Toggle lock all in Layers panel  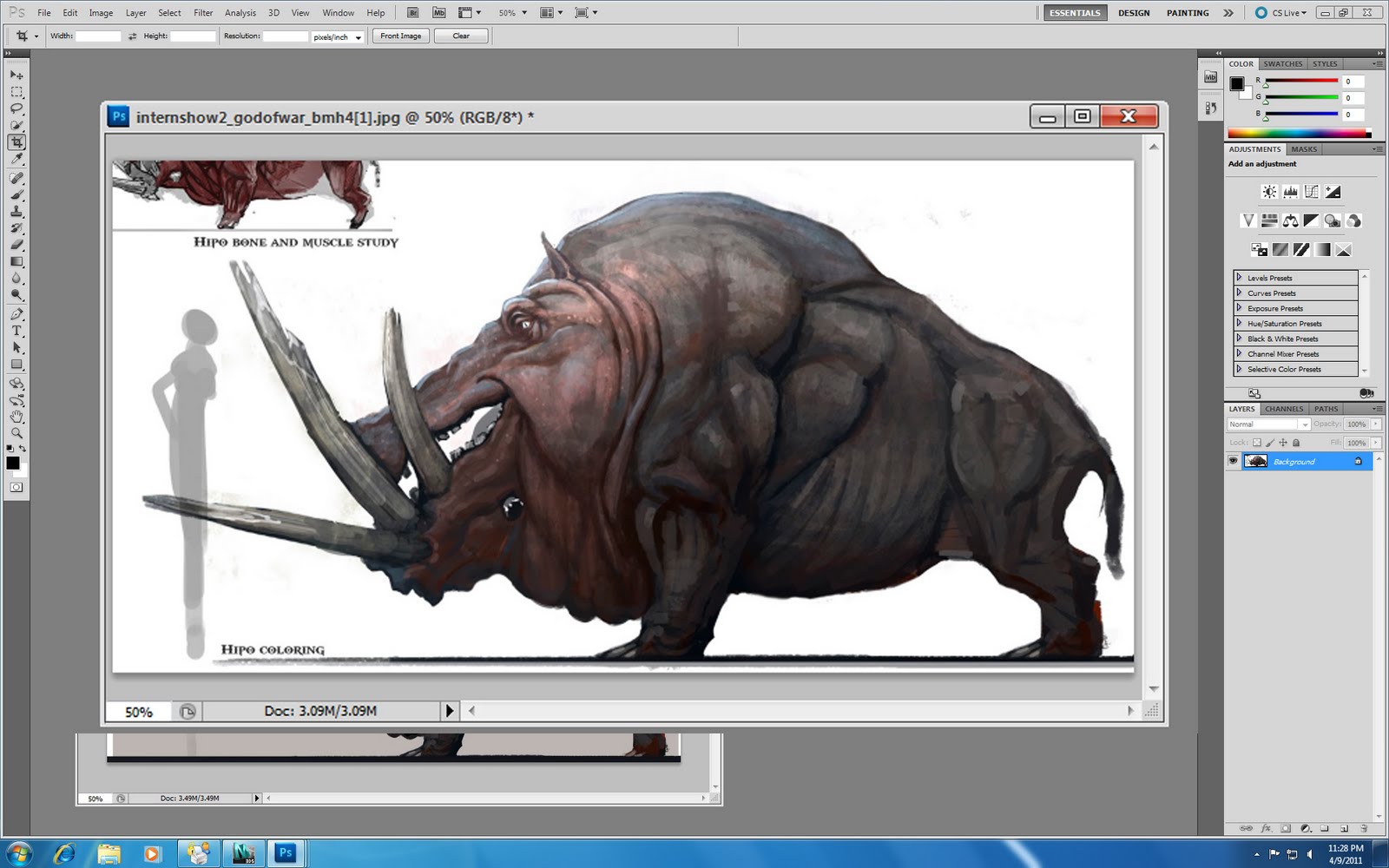pyautogui.click(x=1296, y=443)
